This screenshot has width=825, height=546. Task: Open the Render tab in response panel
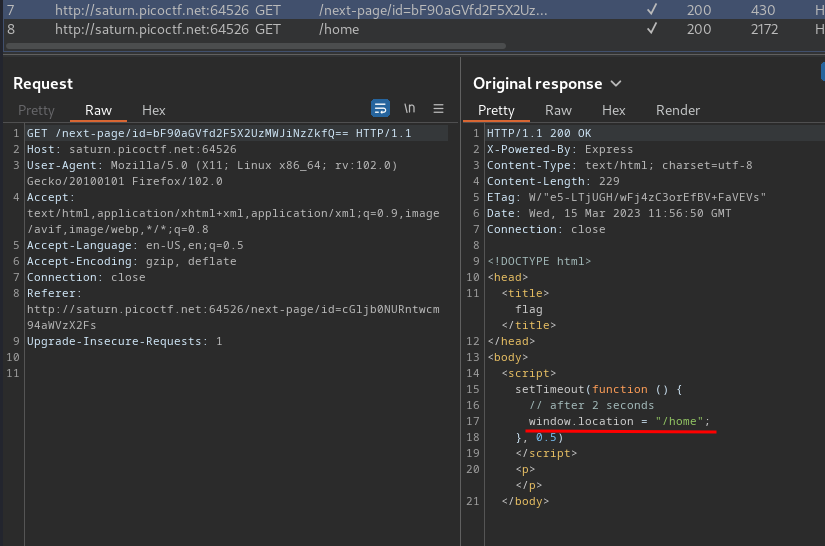click(678, 110)
